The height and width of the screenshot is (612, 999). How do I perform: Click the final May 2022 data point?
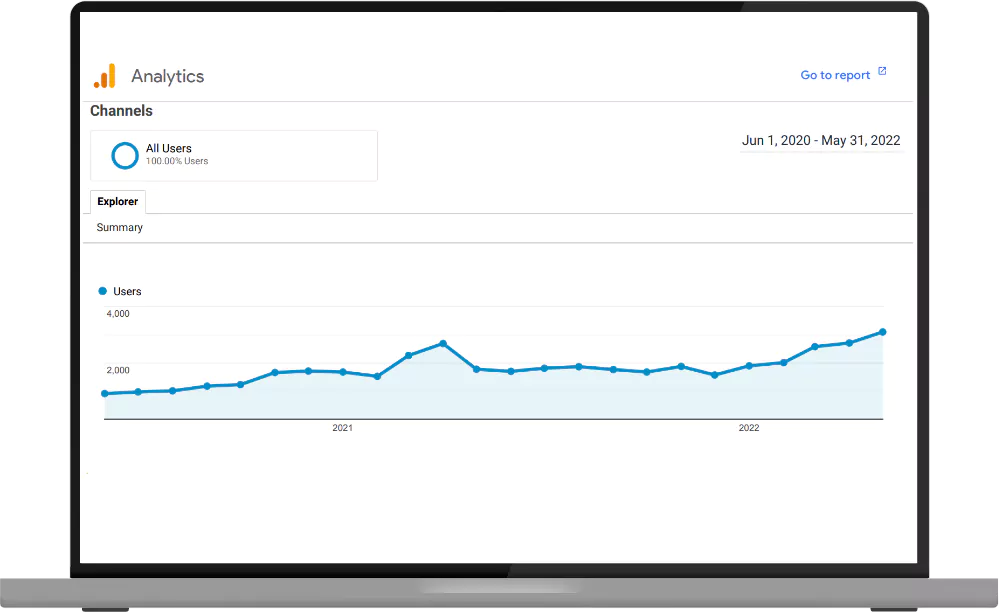click(882, 330)
